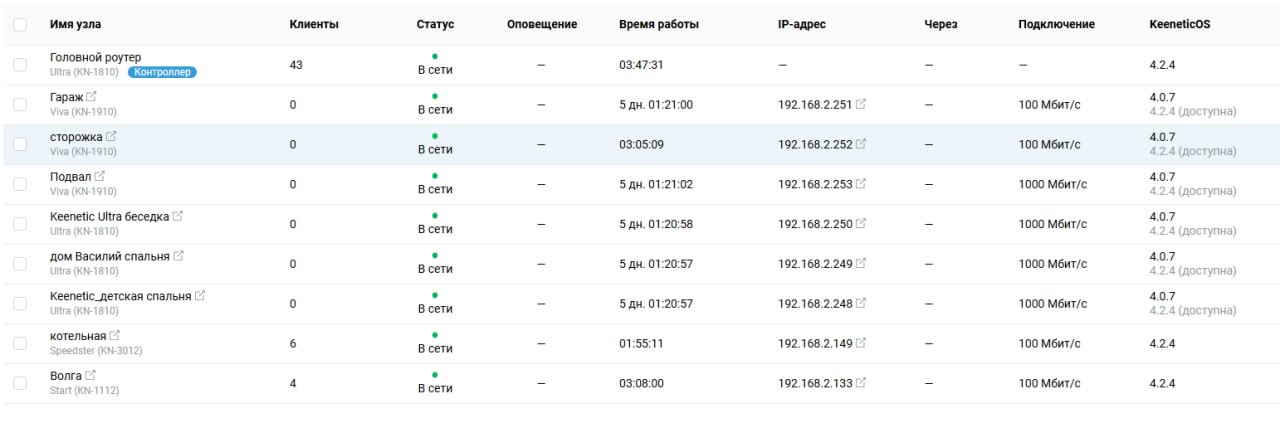The height and width of the screenshot is (423, 1280).
Task: Toggle checkbox for котельная row
Action: [x=20, y=343]
